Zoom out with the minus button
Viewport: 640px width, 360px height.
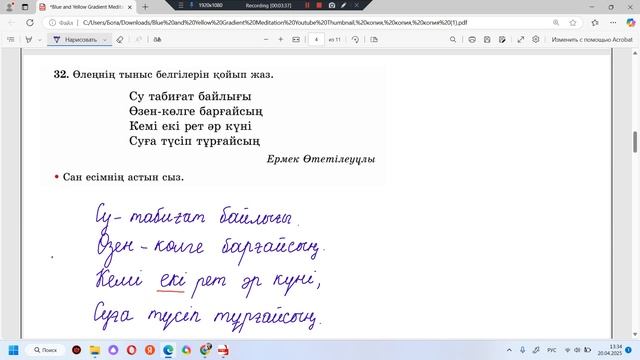[266, 40]
